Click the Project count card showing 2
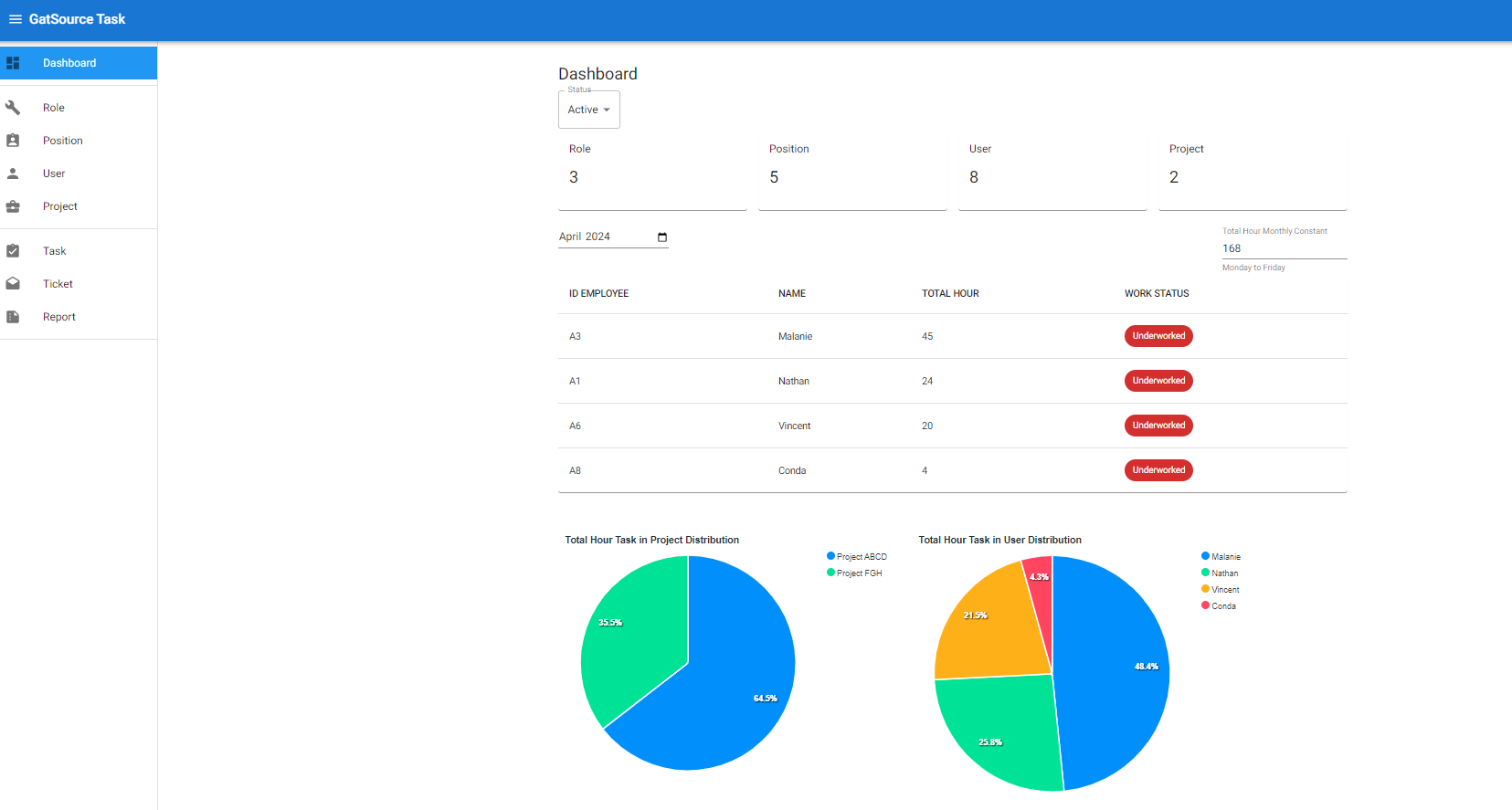Screen dimensions: 1512x810 (x=1253, y=174)
